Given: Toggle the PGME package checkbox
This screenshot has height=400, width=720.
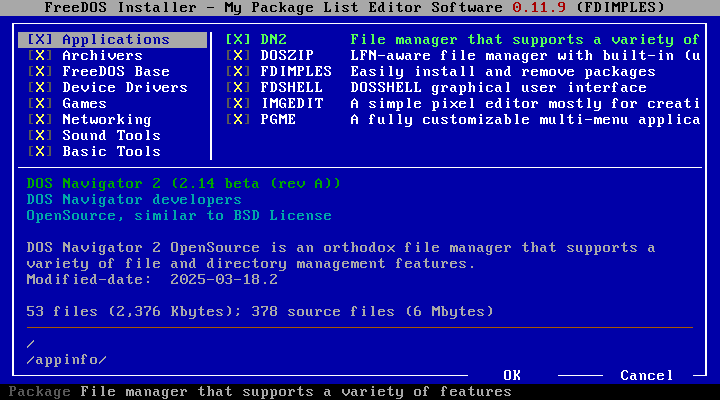Looking at the screenshot, I should tap(240, 120).
